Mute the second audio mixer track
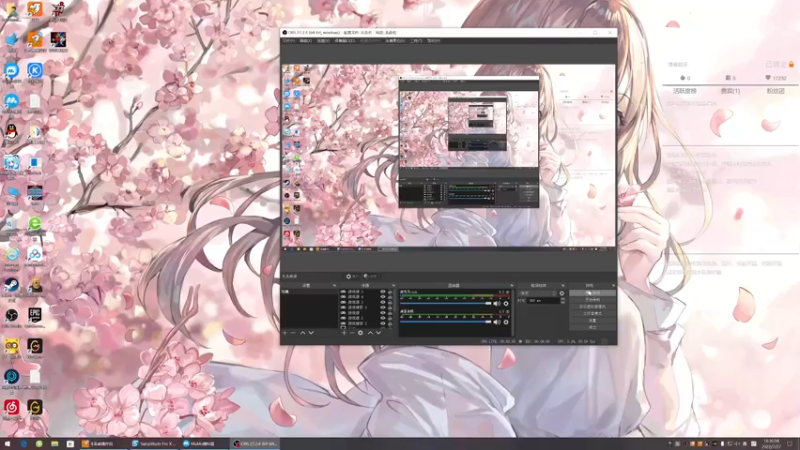This screenshot has height=450, width=800. [497, 322]
